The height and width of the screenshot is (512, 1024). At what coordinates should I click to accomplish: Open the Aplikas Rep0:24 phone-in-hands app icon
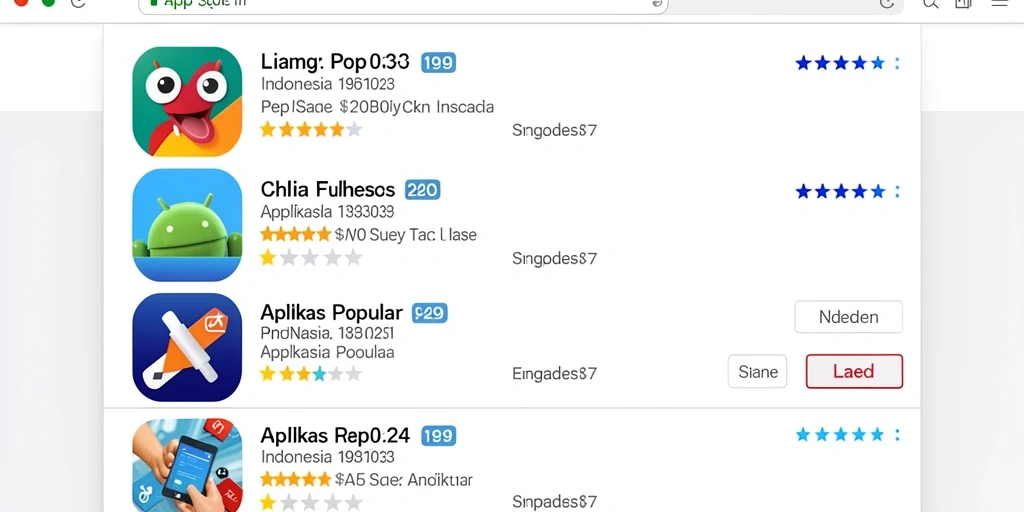(187, 465)
